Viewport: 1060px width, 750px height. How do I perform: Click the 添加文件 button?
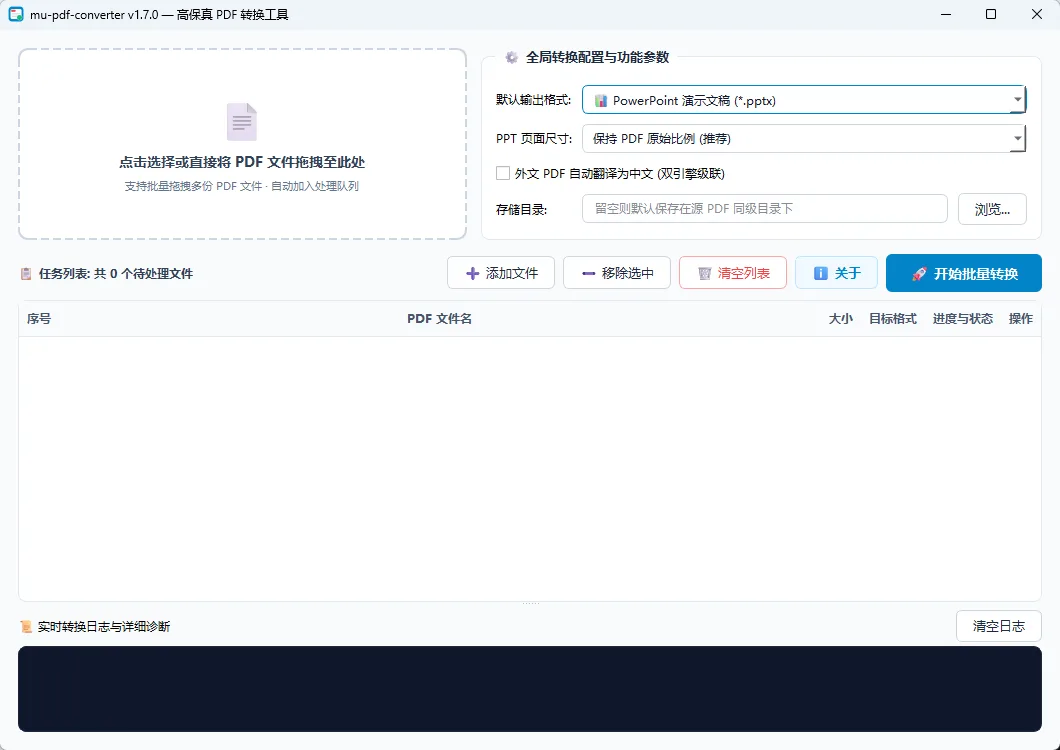[501, 273]
